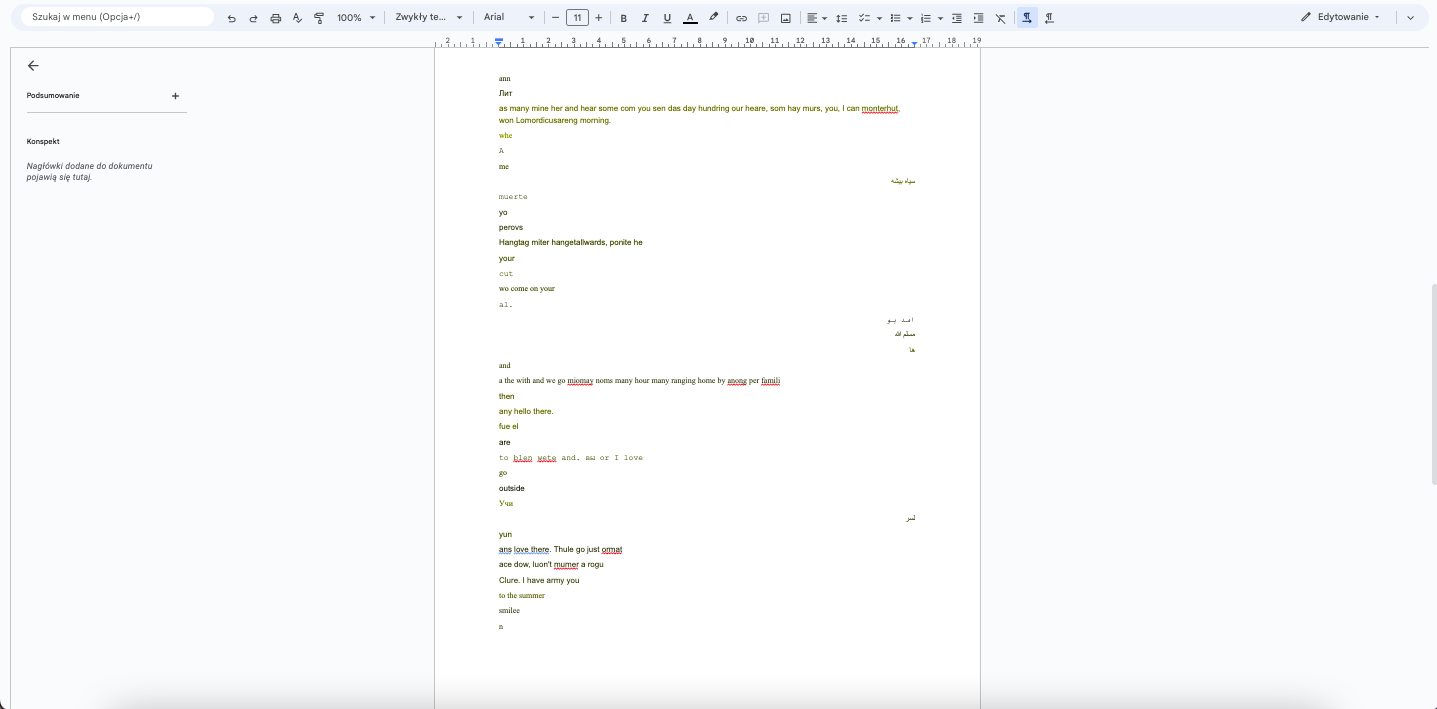Viewport: 1437px width, 709px height.
Task: Increase font size with plus button
Action: 598,18
